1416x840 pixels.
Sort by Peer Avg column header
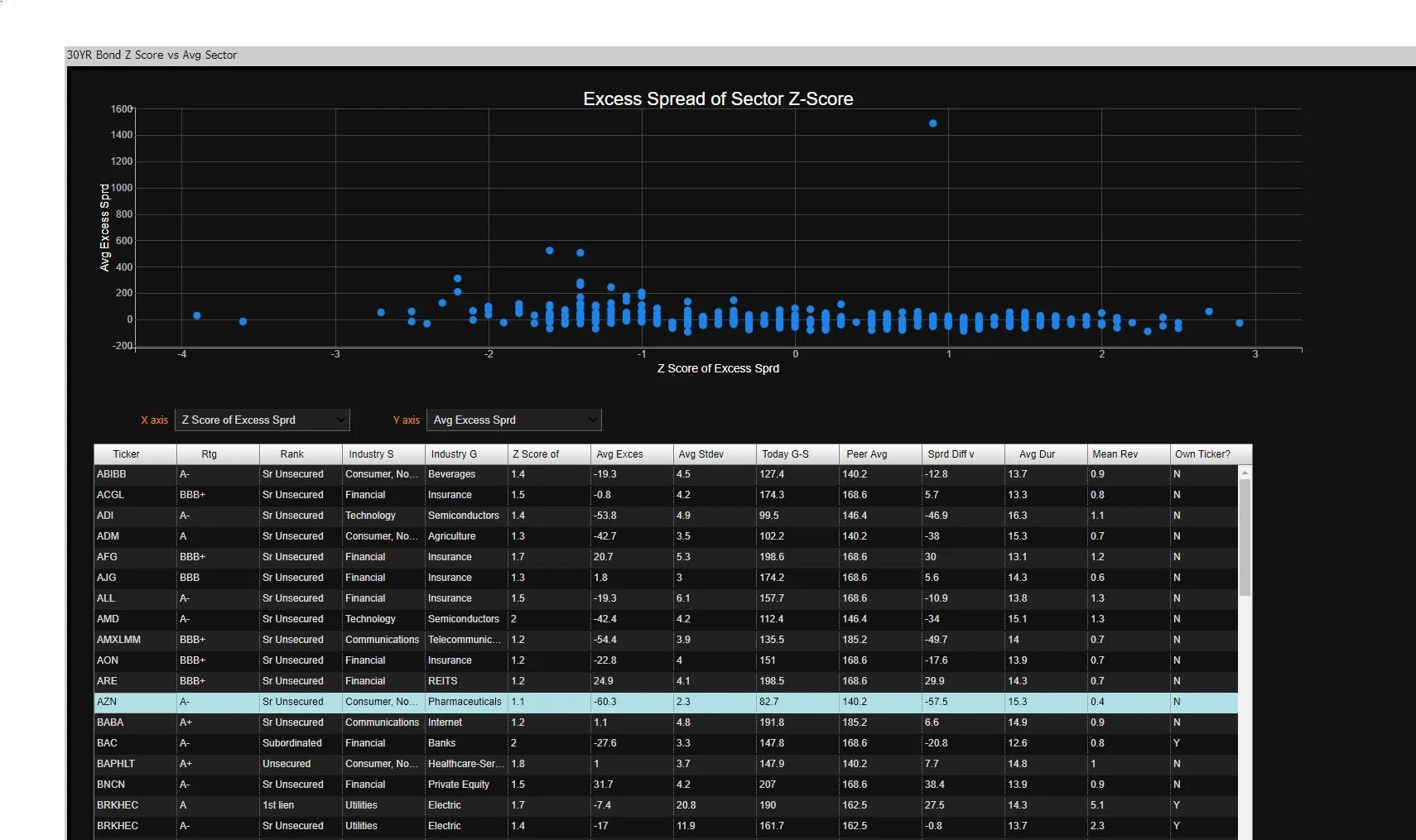(x=880, y=454)
